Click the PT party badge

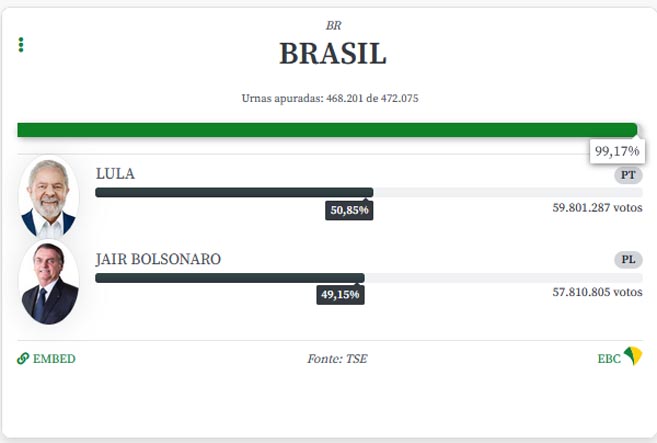pos(628,175)
